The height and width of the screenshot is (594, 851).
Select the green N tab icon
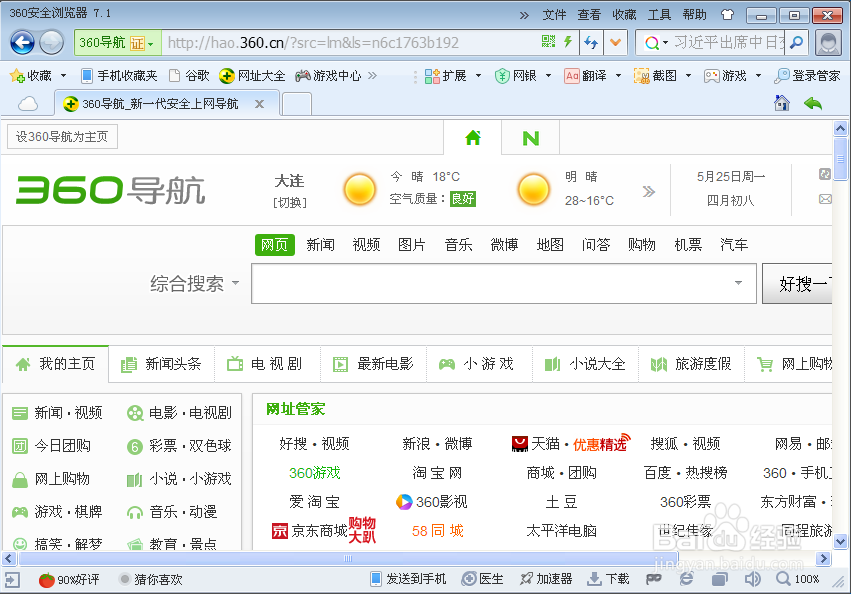click(530, 138)
